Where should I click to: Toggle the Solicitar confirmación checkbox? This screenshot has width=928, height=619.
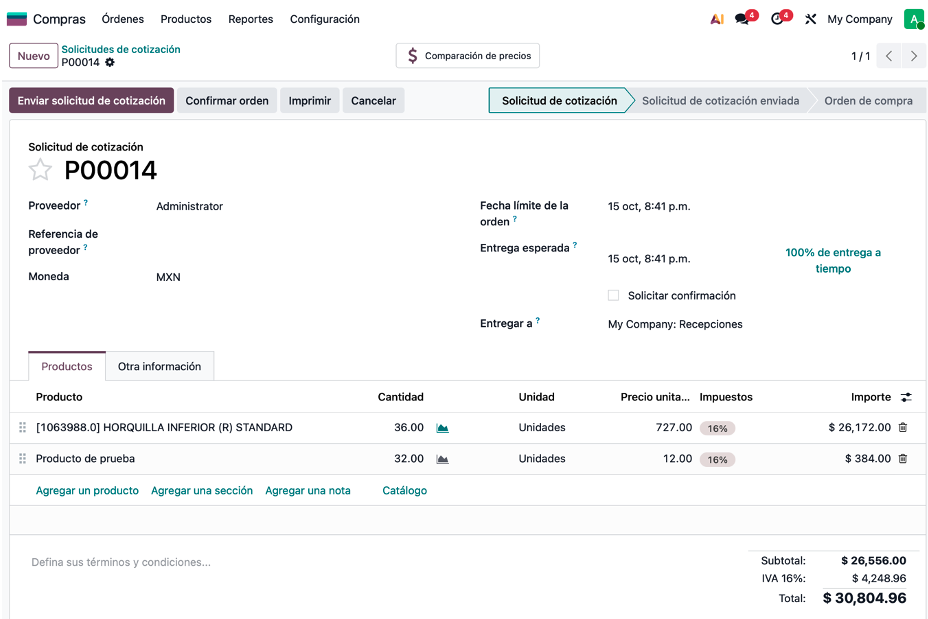pyautogui.click(x=613, y=295)
